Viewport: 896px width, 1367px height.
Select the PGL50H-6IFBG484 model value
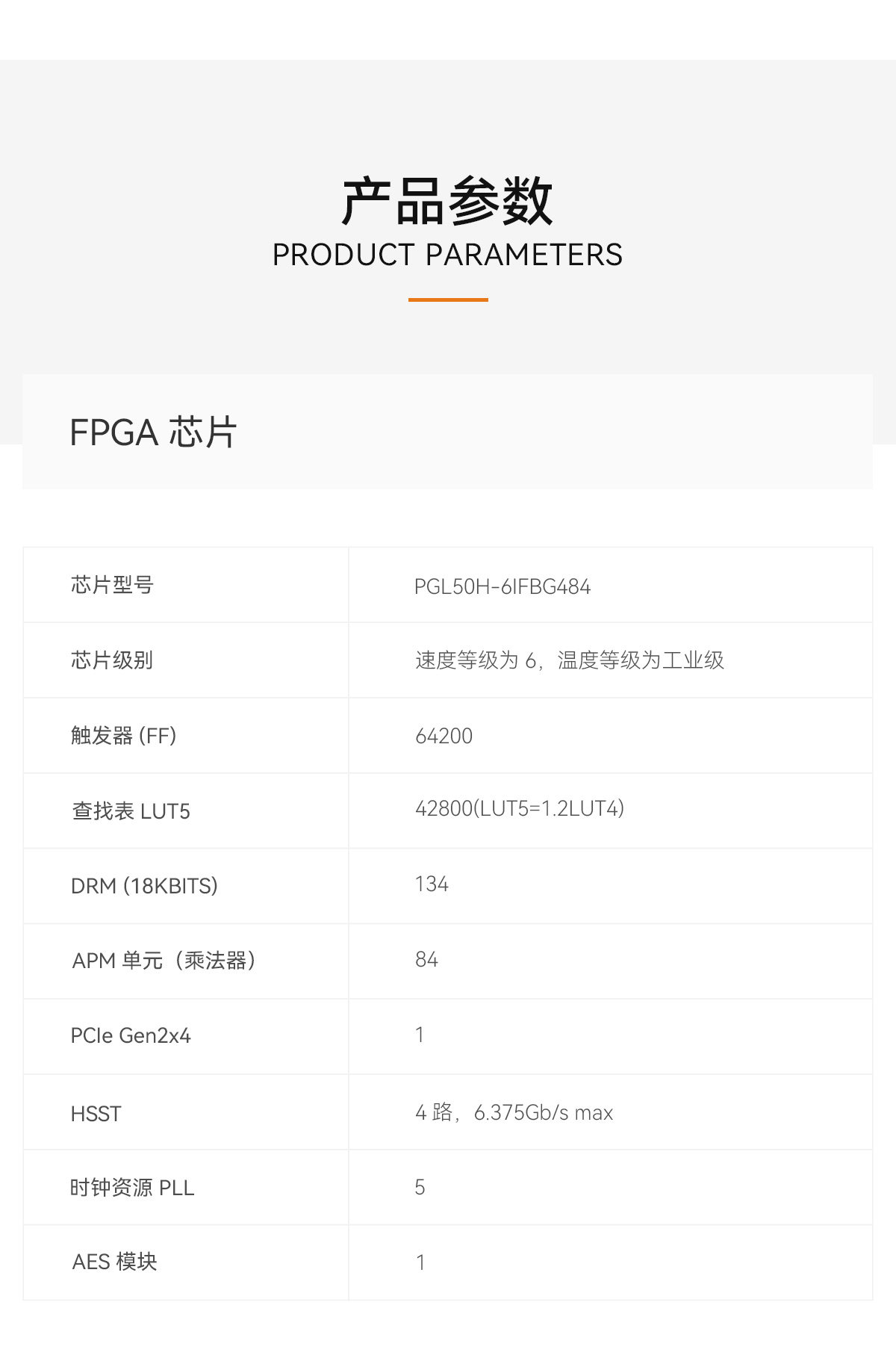click(503, 586)
